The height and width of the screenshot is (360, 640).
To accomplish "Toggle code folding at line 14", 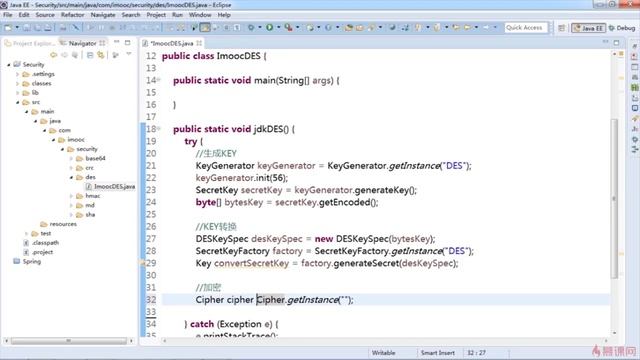I will [x=159, y=80].
